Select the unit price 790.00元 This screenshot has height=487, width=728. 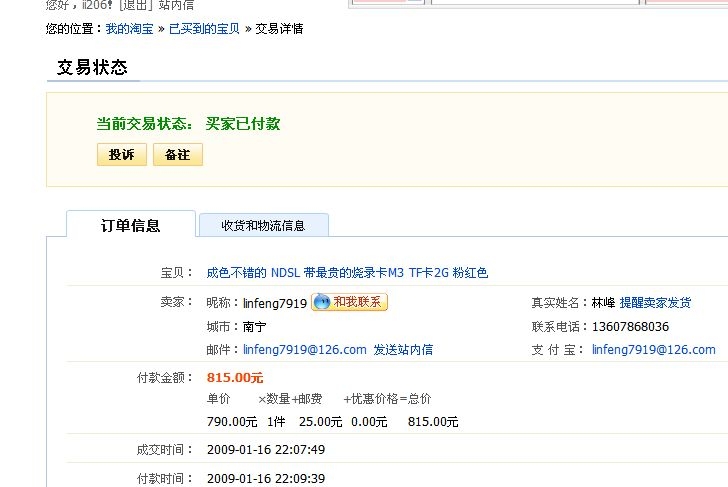click(232, 422)
